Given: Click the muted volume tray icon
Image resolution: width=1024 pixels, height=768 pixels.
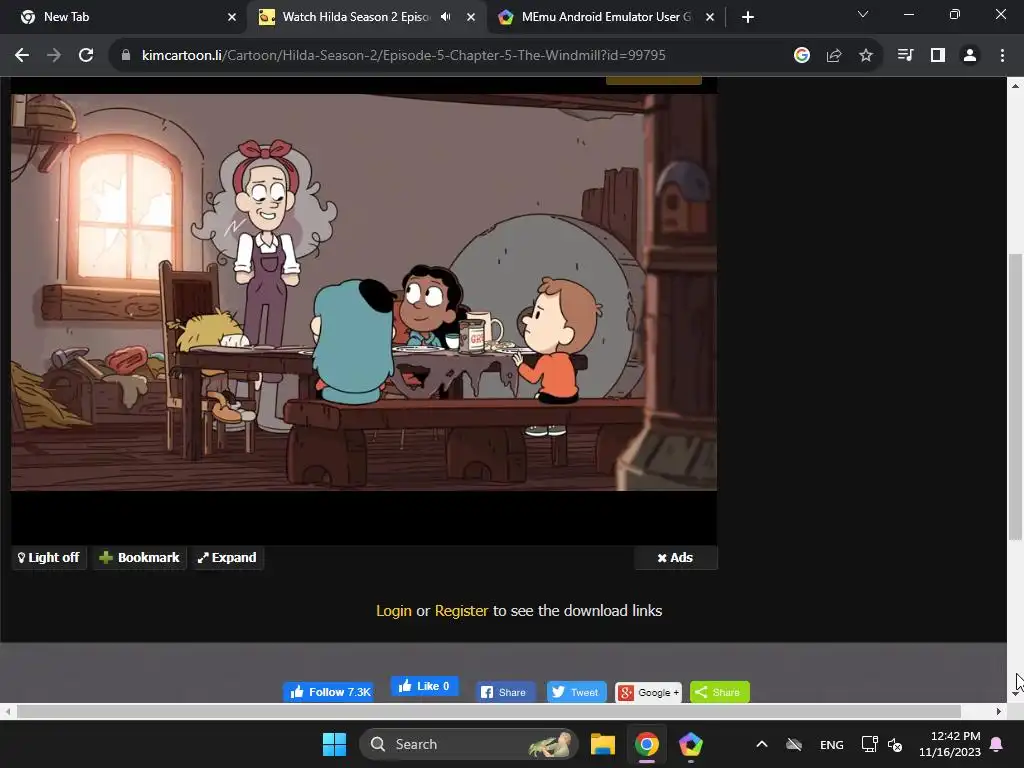Looking at the screenshot, I should click(x=895, y=744).
